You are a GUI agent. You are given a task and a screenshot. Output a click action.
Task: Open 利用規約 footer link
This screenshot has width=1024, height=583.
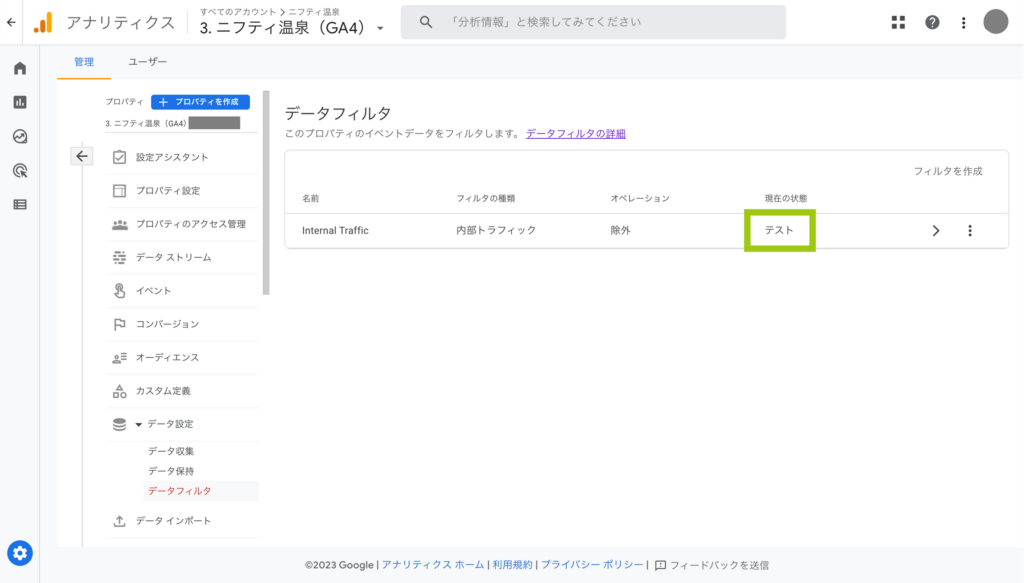[512, 565]
